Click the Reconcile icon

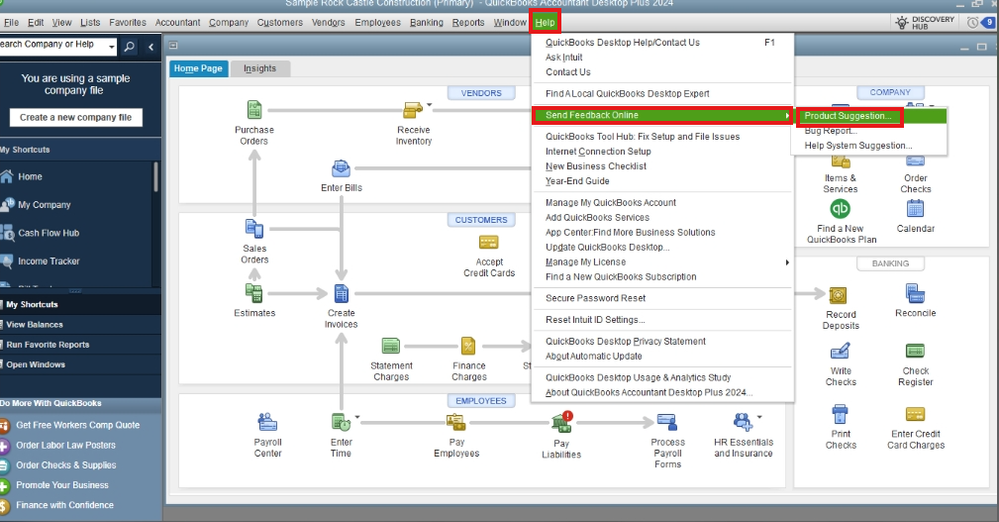coord(915,293)
